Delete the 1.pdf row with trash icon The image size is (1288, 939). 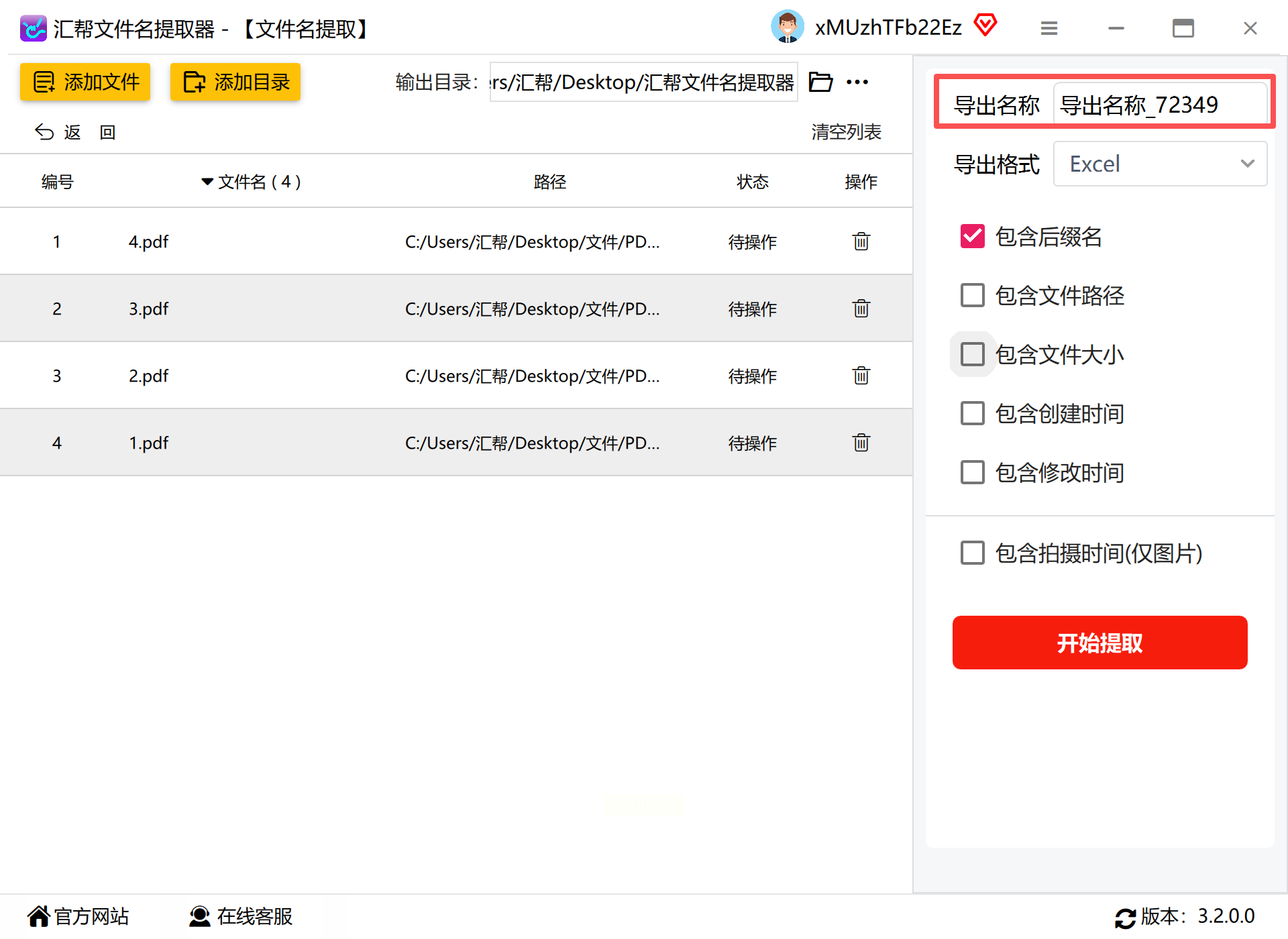861,442
